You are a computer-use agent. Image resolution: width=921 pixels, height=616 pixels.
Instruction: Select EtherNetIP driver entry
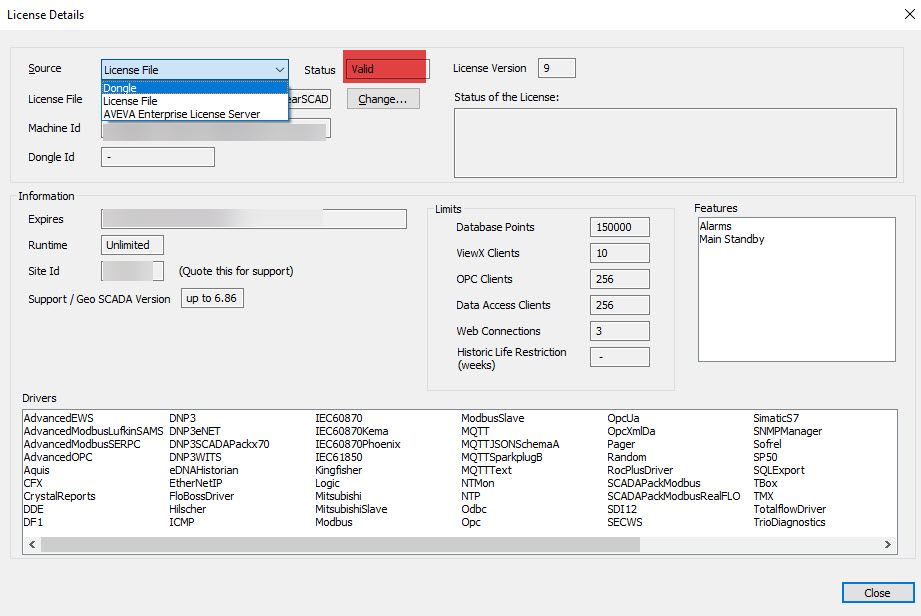pos(196,483)
